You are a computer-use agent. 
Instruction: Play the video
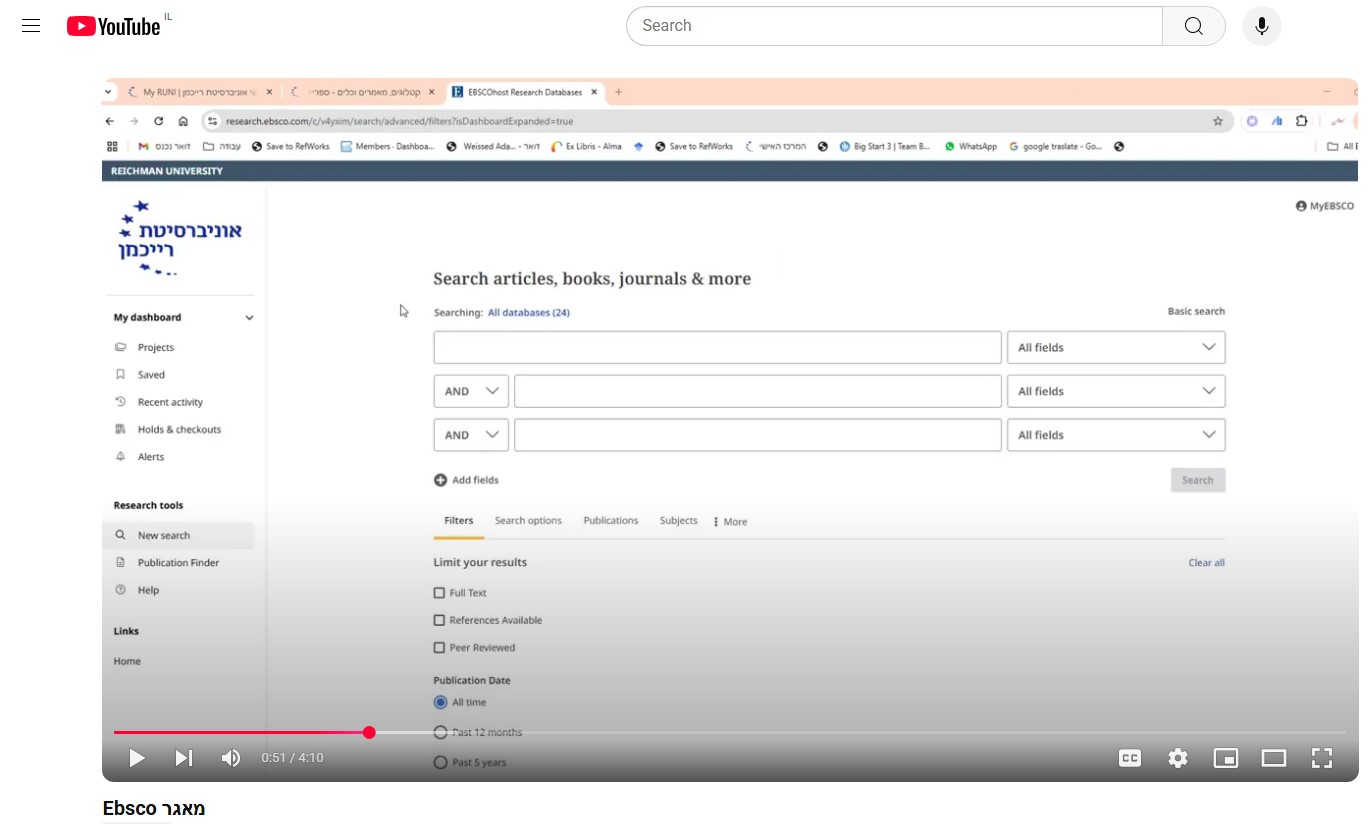tap(137, 758)
